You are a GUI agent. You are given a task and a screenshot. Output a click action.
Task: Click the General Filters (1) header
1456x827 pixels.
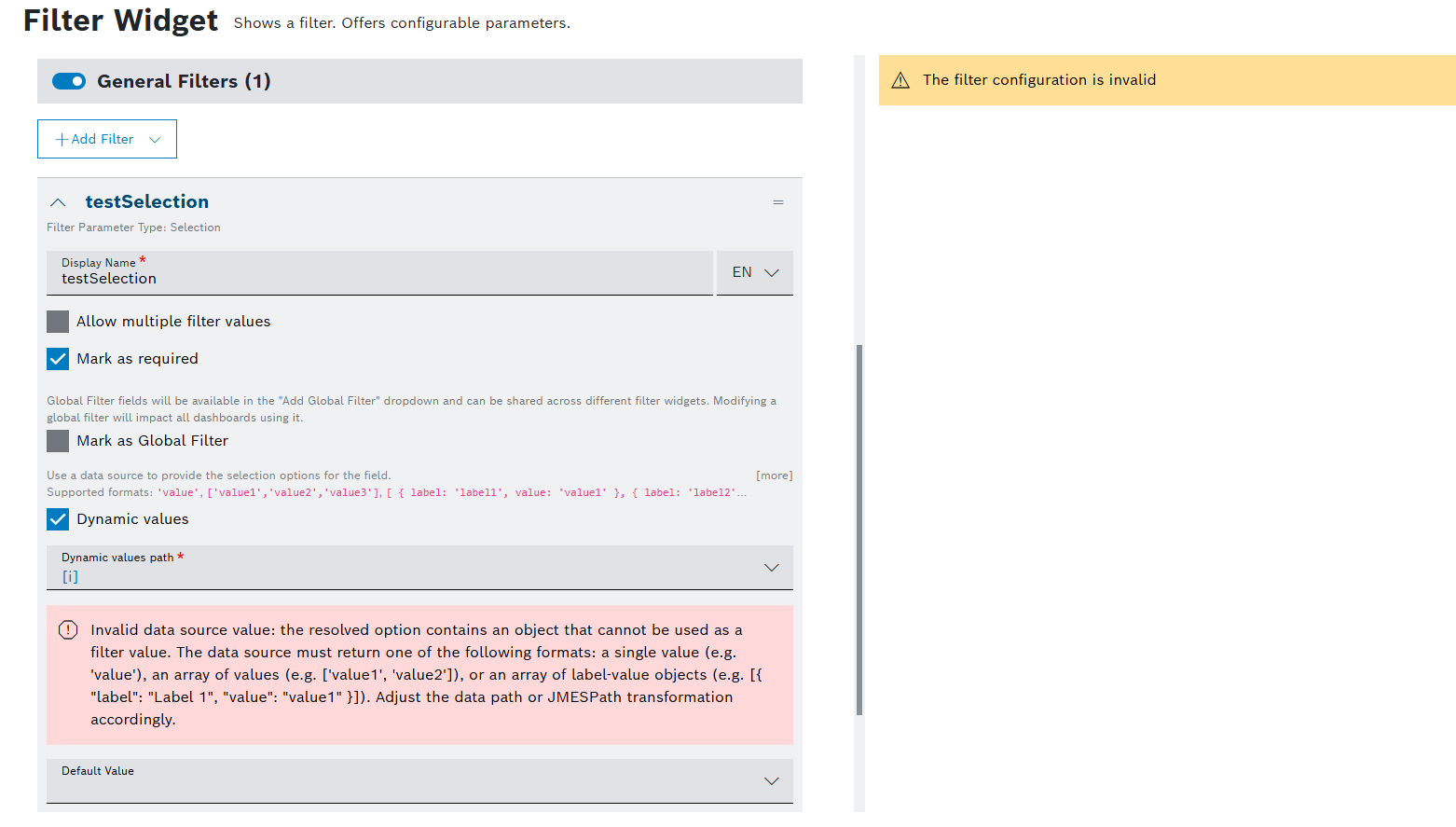(419, 81)
